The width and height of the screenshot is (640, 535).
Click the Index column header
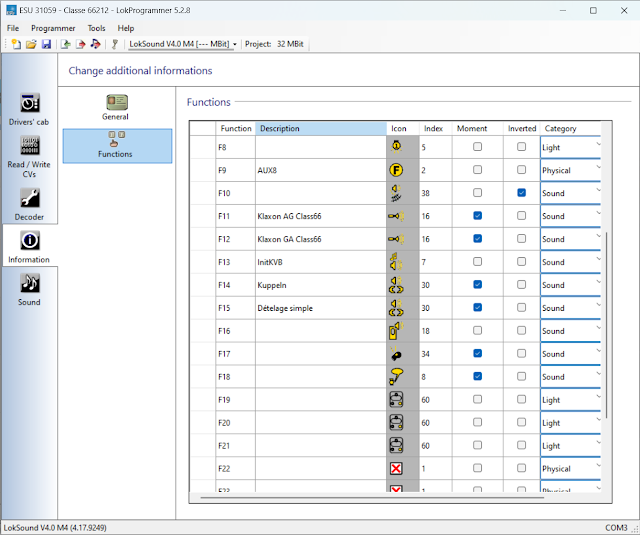pos(435,129)
